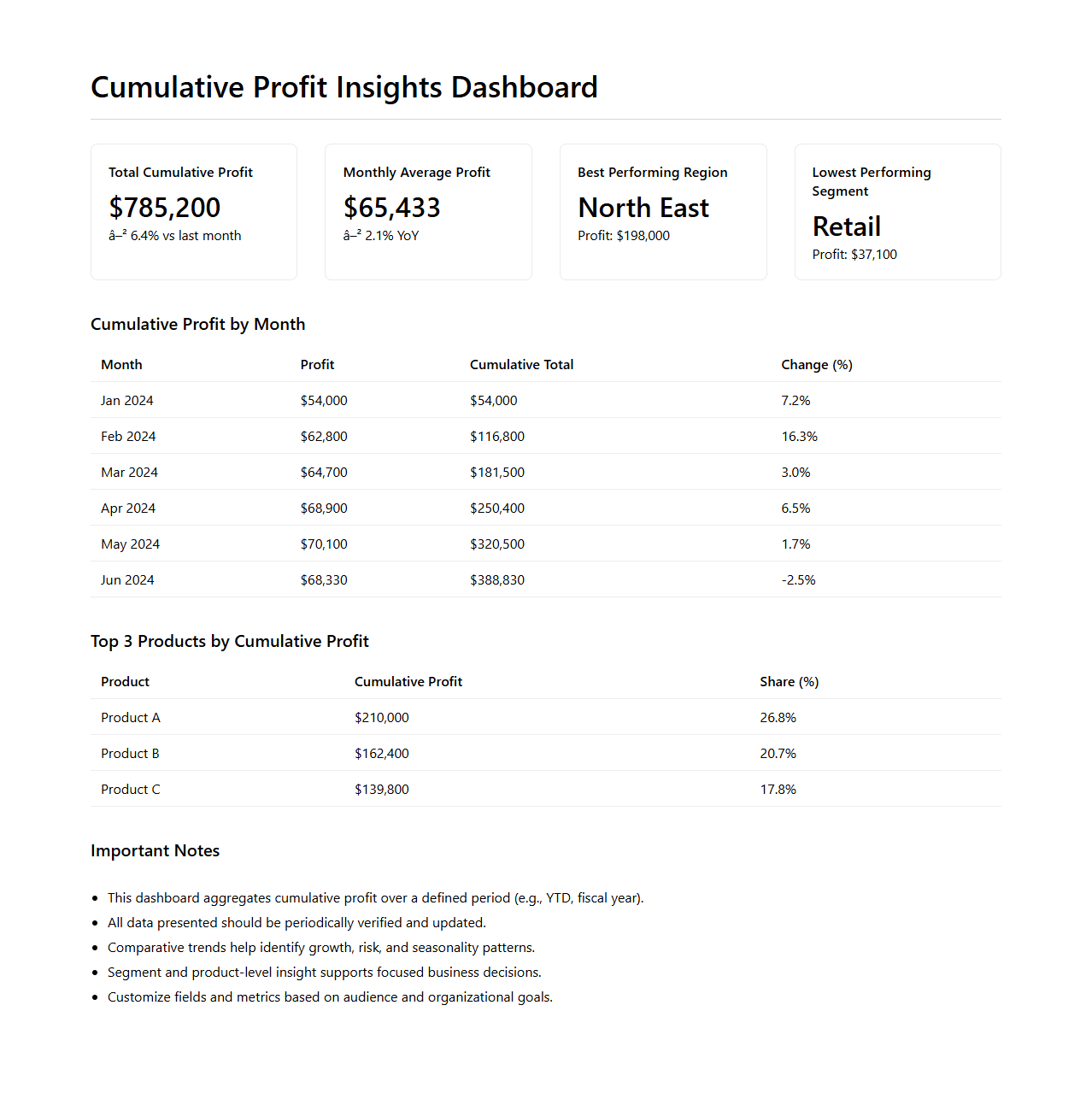
Task: Click the Month column header
Action: [x=121, y=365]
